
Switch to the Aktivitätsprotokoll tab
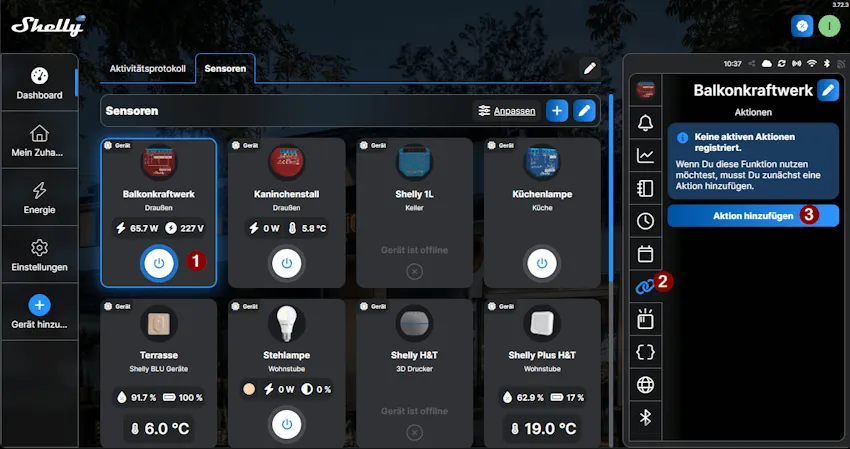pyautogui.click(x=147, y=69)
